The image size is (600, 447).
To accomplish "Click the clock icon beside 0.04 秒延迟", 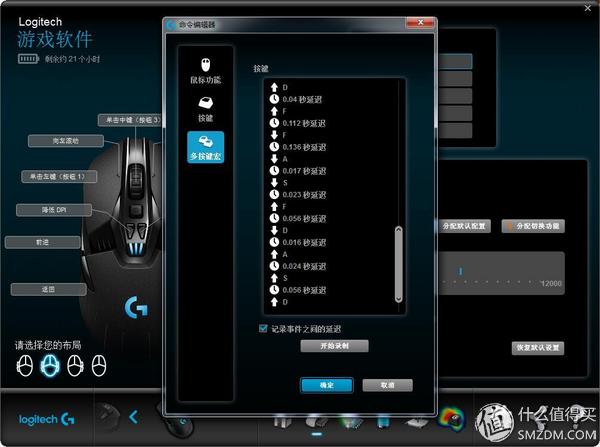I will [274, 100].
